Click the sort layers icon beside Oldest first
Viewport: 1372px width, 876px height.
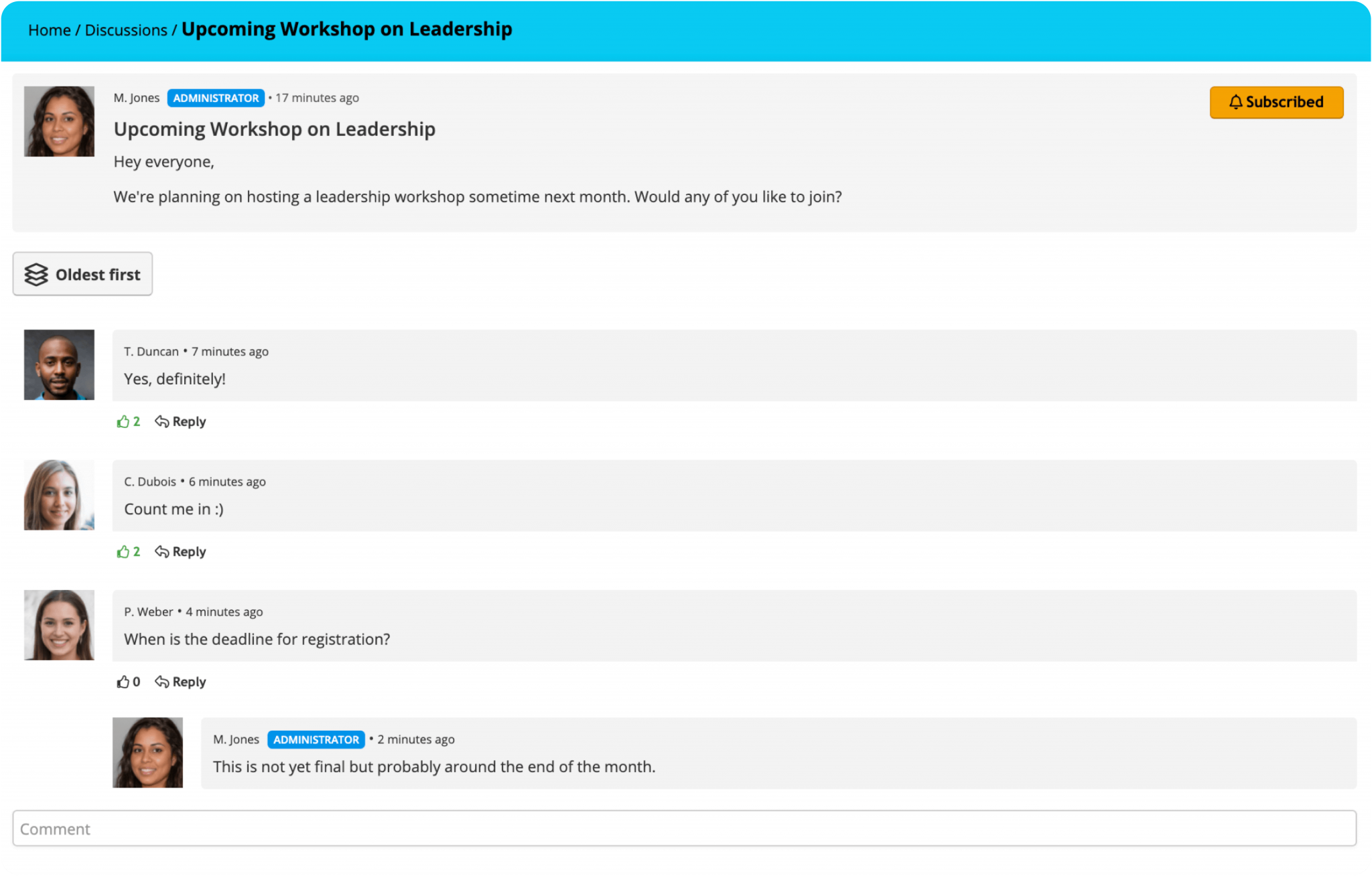tap(37, 274)
